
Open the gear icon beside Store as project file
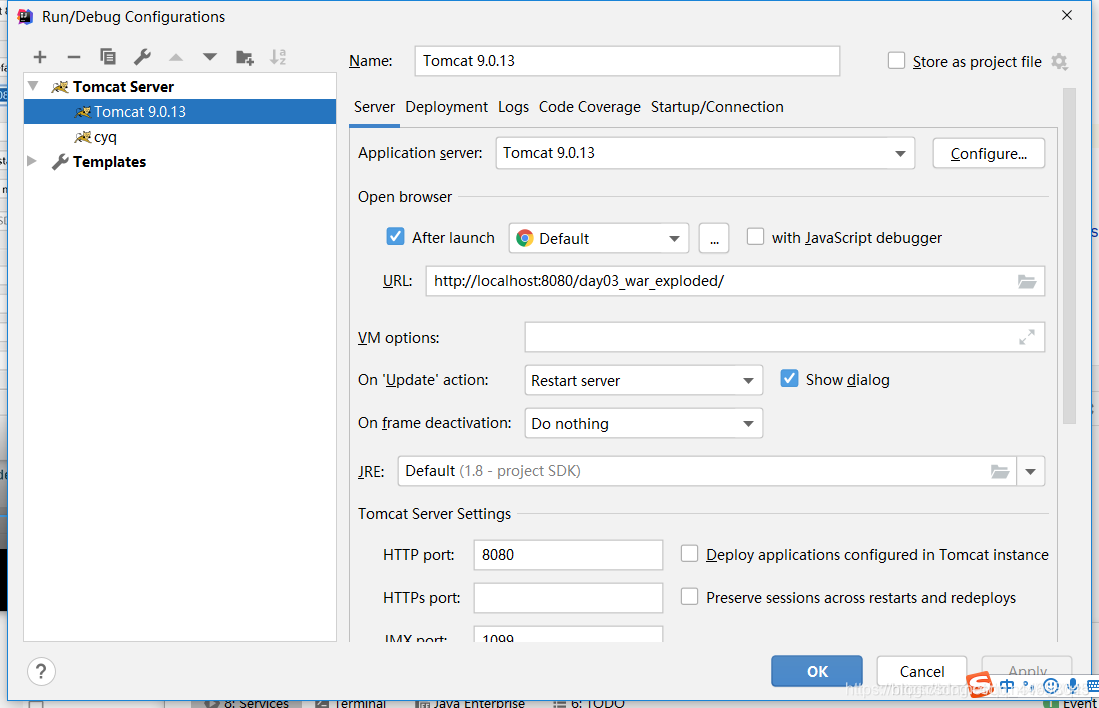(1059, 62)
